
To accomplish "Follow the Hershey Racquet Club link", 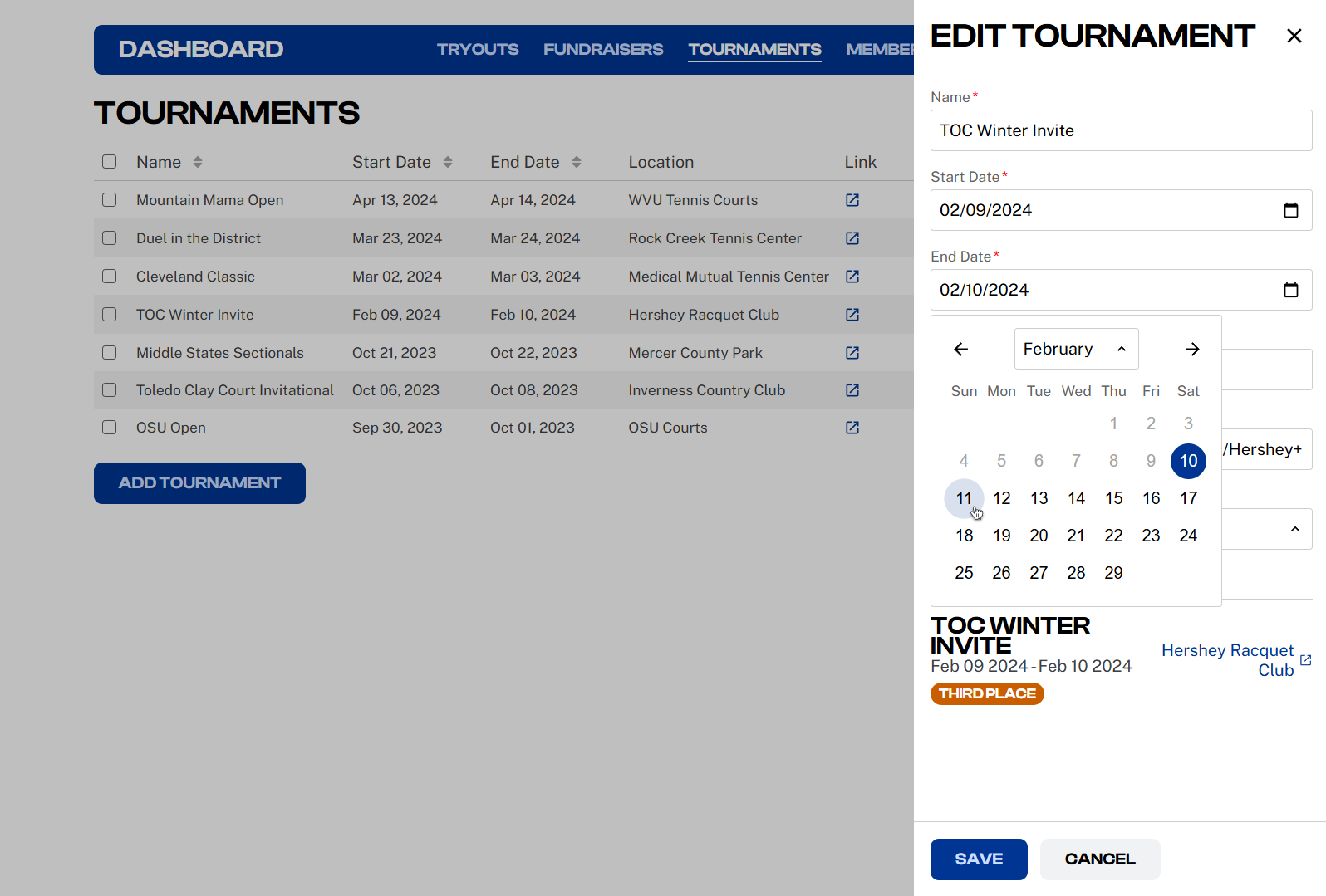I will coord(1227,660).
